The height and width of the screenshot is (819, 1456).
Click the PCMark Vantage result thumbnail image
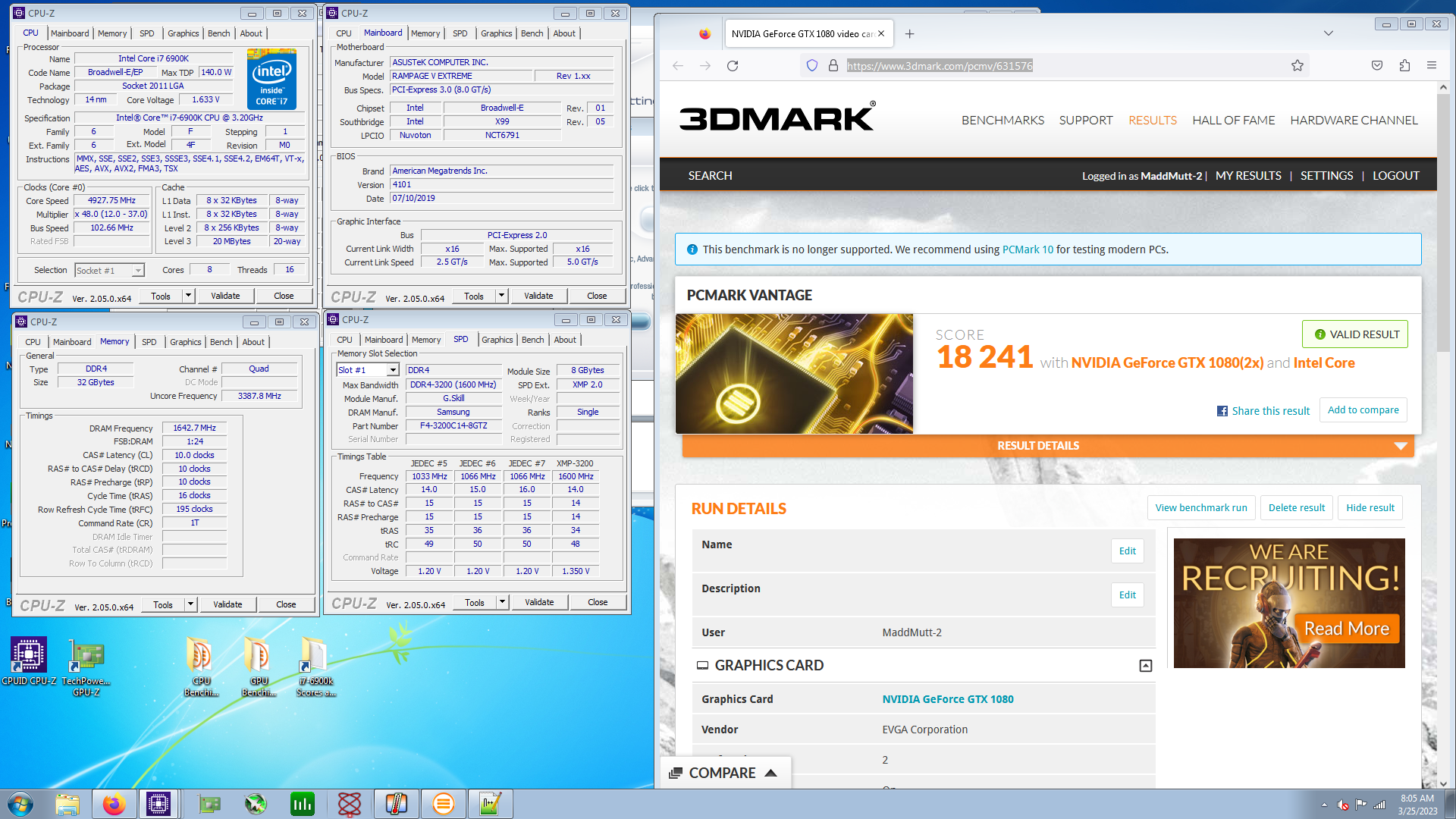pos(794,374)
